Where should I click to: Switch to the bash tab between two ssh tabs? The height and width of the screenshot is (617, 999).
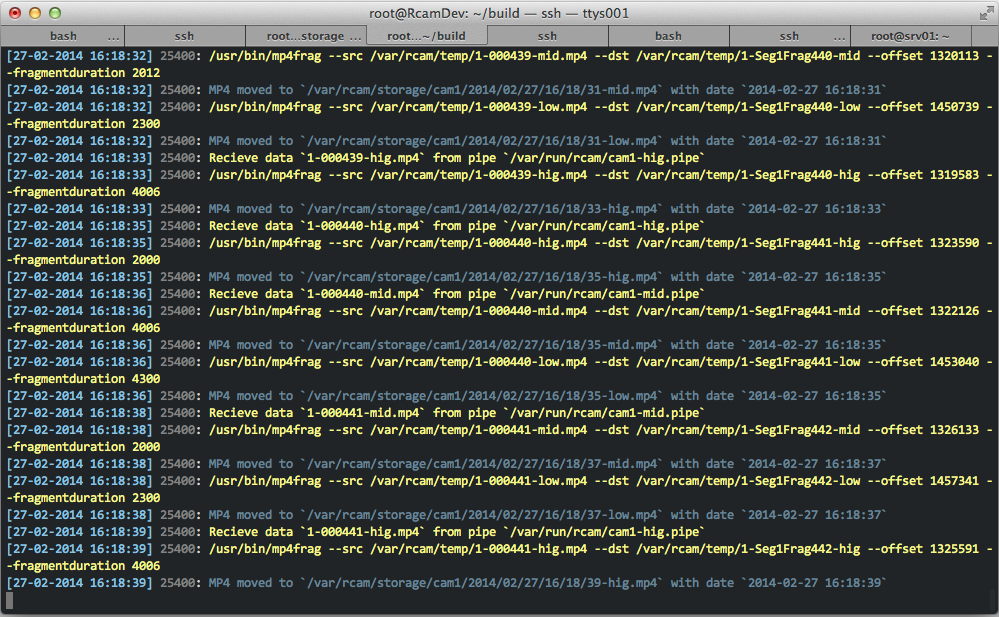click(668, 36)
